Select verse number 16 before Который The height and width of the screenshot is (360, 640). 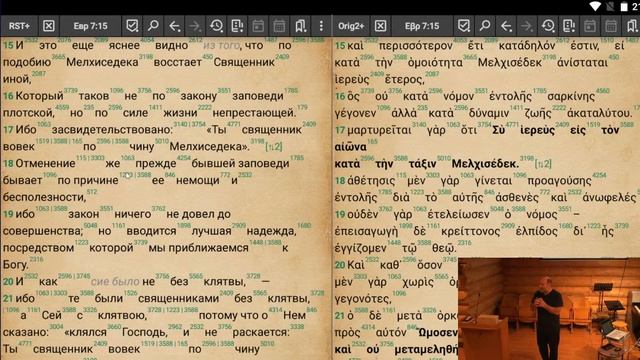[8, 96]
